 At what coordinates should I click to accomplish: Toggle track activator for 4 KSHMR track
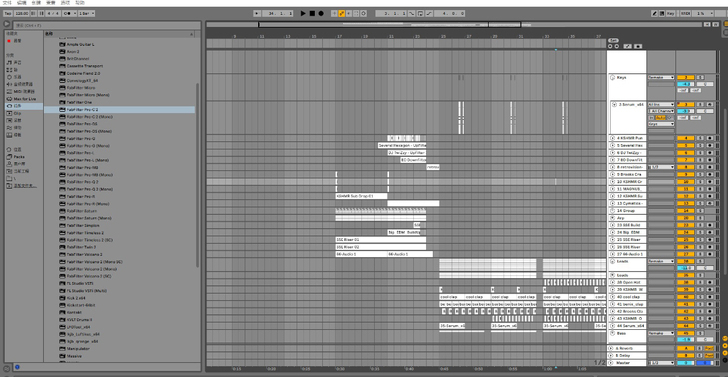click(685, 138)
